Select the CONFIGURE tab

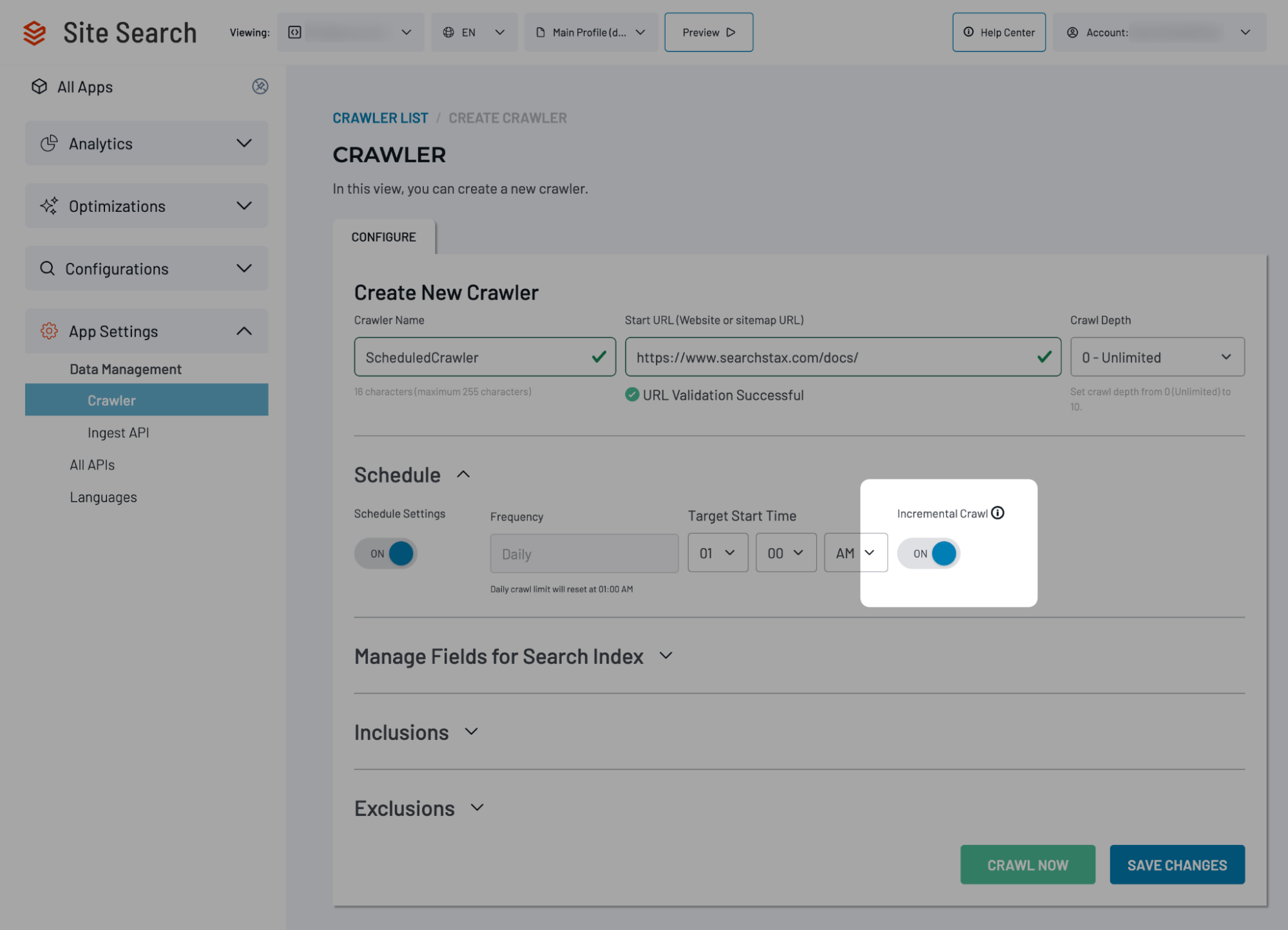[x=384, y=237]
